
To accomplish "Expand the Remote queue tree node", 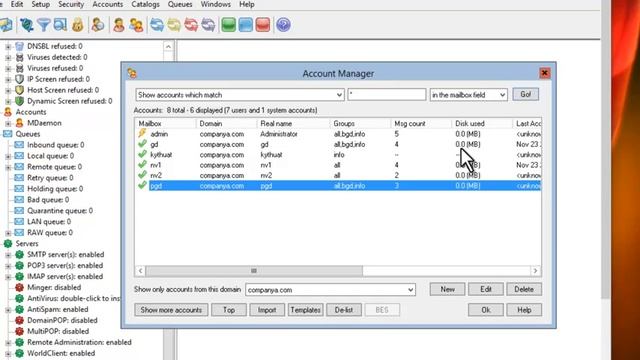I will [x=8, y=167].
